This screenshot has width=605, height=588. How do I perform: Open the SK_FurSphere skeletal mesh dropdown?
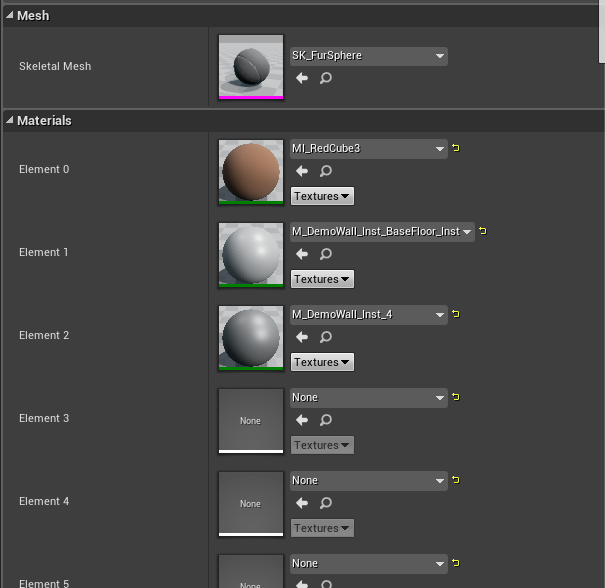coord(368,56)
